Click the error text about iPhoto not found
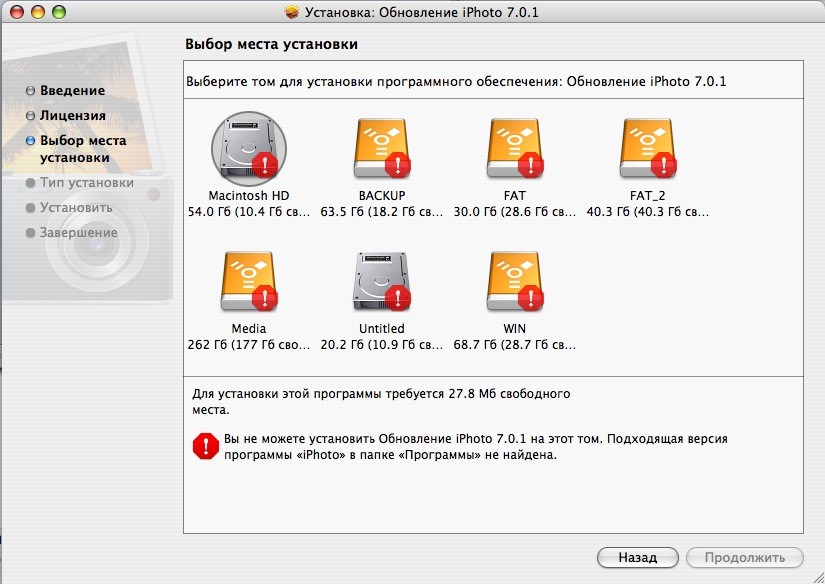825x584 pixels. (476, 447)
